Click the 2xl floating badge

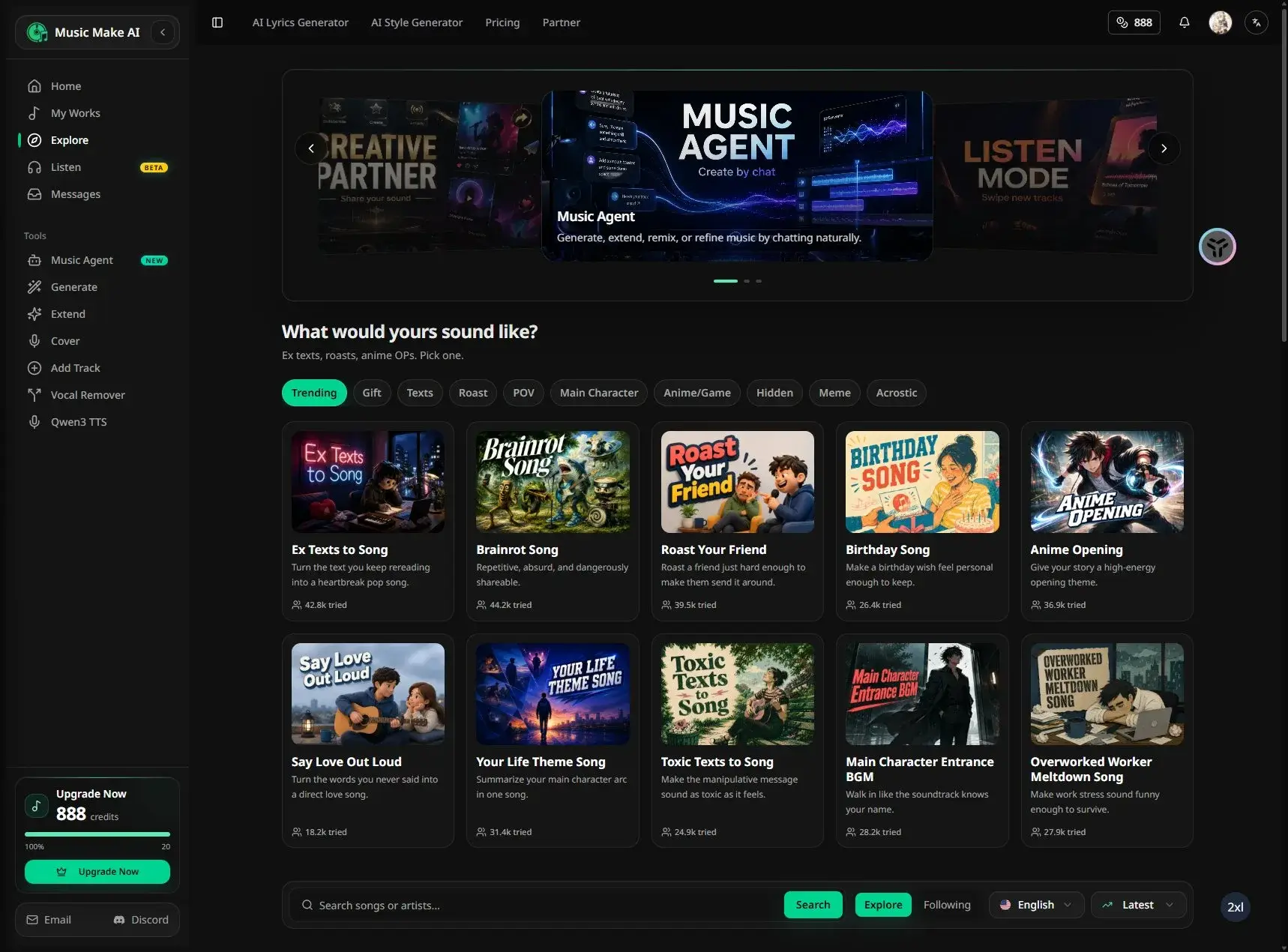(1235, 907)
